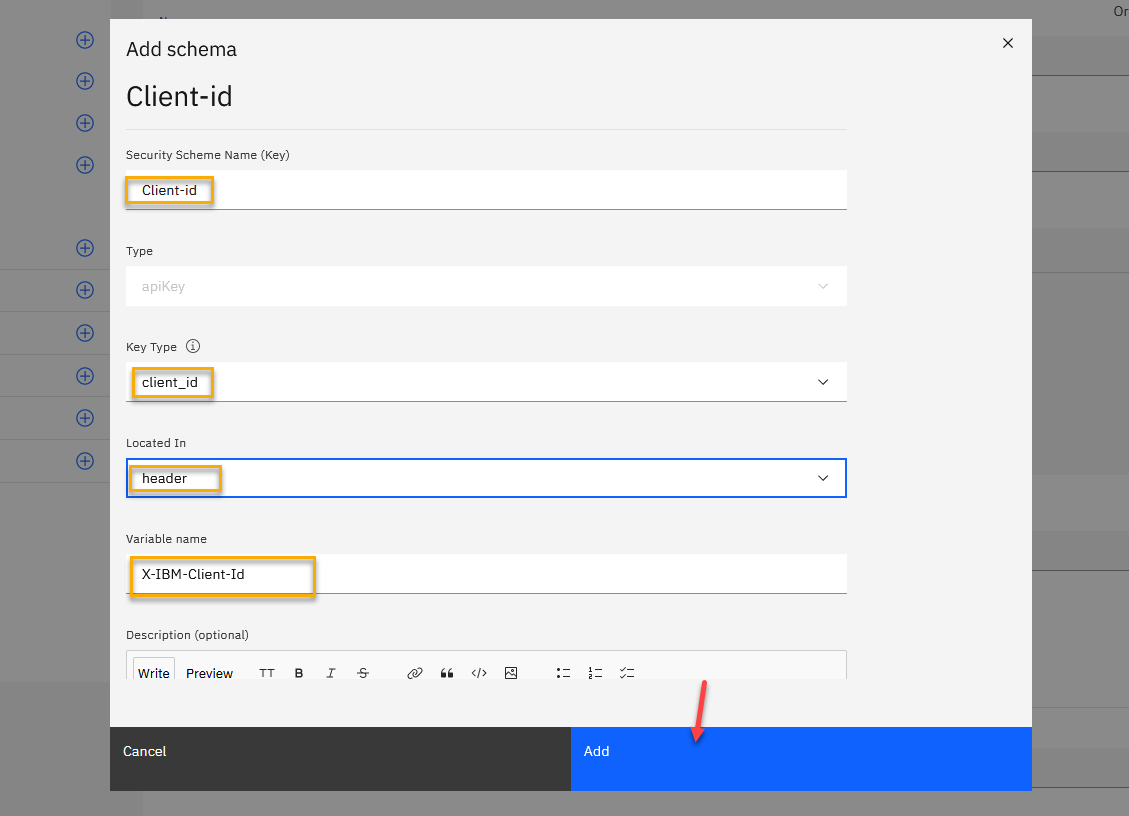Image resolution: width=1129 pixels, height=816 pixels.
Task: Click the disabled Type apiKey dropdown
Action: coord(486,286)
